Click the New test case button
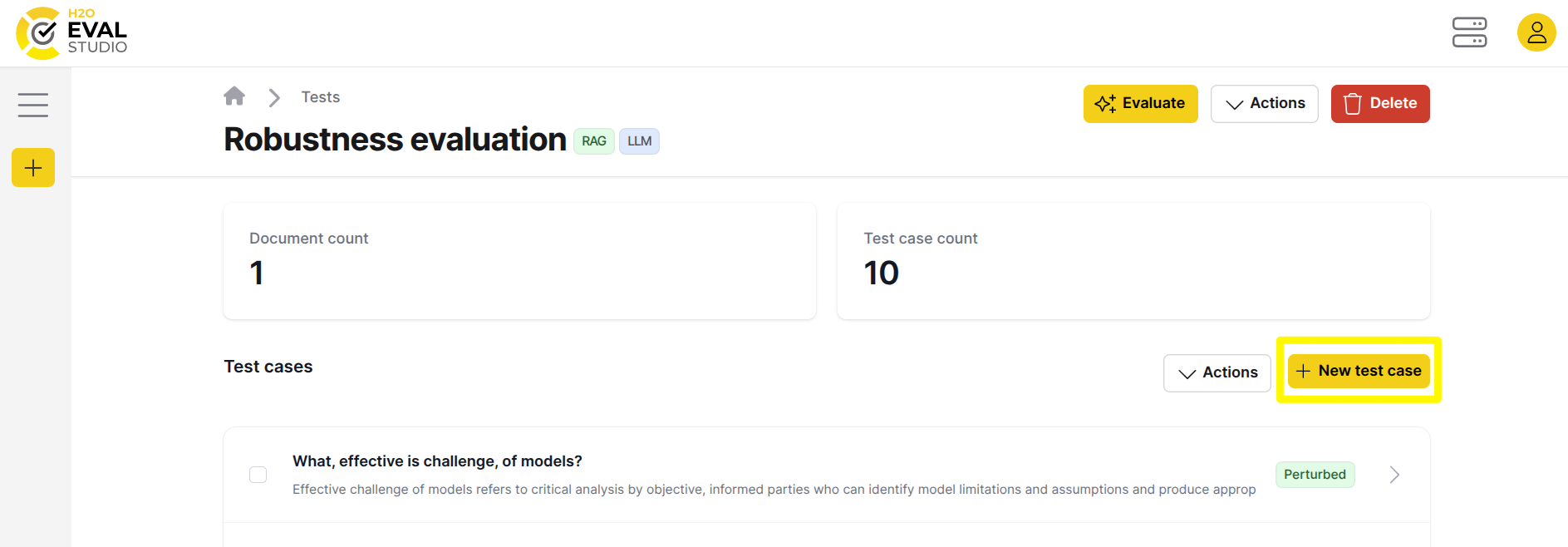The height and width of the screenshot is (547, 1568). (x=1358, y=371)
